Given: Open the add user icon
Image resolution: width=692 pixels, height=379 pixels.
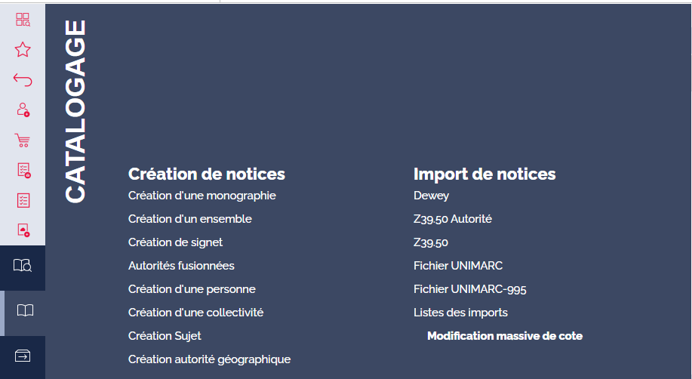Looking at the screenshot, I should click(x=23, y=109).
